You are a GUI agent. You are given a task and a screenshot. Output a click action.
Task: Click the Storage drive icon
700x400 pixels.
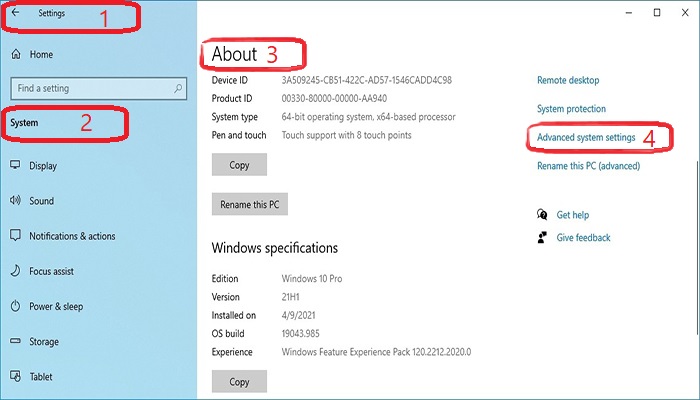pyautogui.click(x=15, y=341)
